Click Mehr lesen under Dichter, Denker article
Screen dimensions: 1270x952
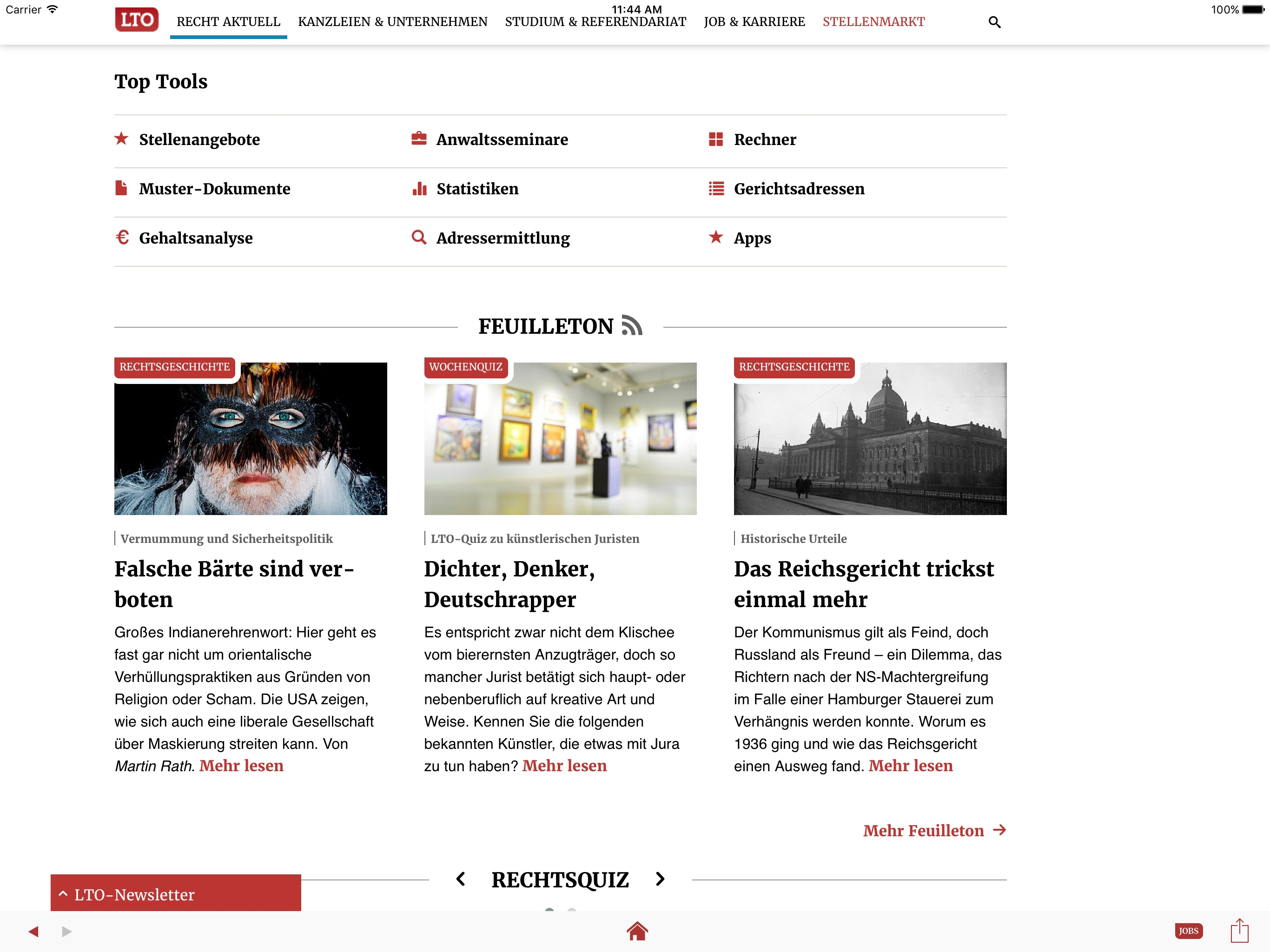coord(564,766)
